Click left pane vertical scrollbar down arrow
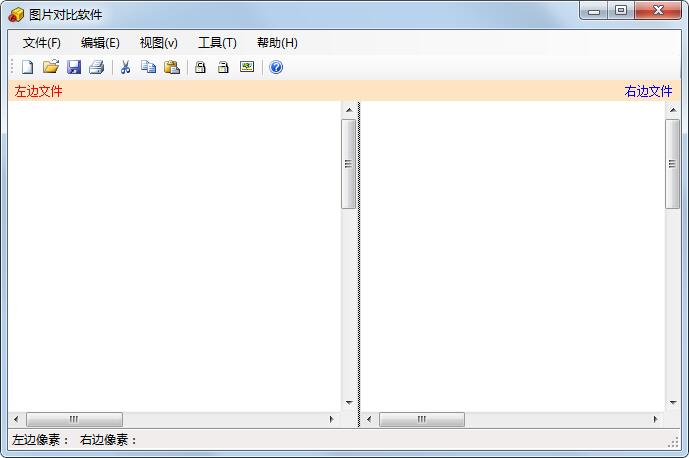The image size is (689, 458). [x=349, y=403]
